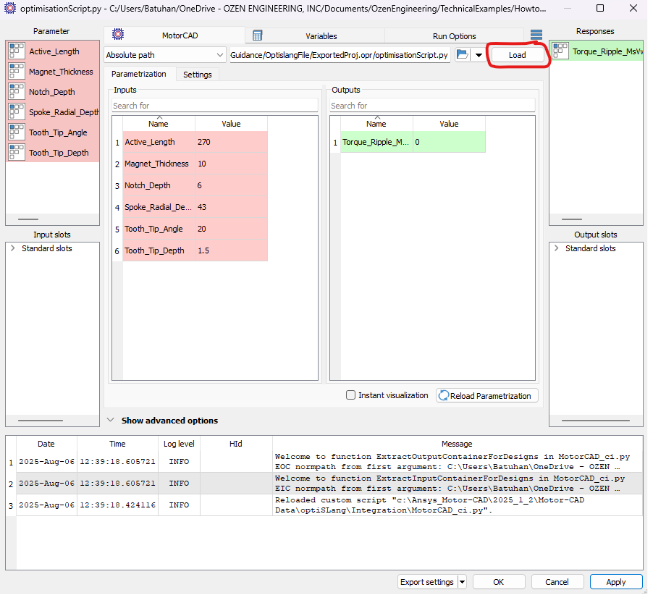Viewport: 648px width, 594px height.
Task: Click the Inputs search field
Action: pyautogui.click(x=214, y=105)
